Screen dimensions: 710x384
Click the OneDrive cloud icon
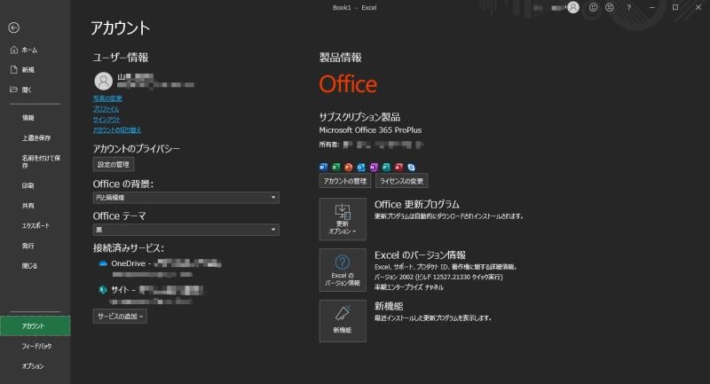click(103, 264)
